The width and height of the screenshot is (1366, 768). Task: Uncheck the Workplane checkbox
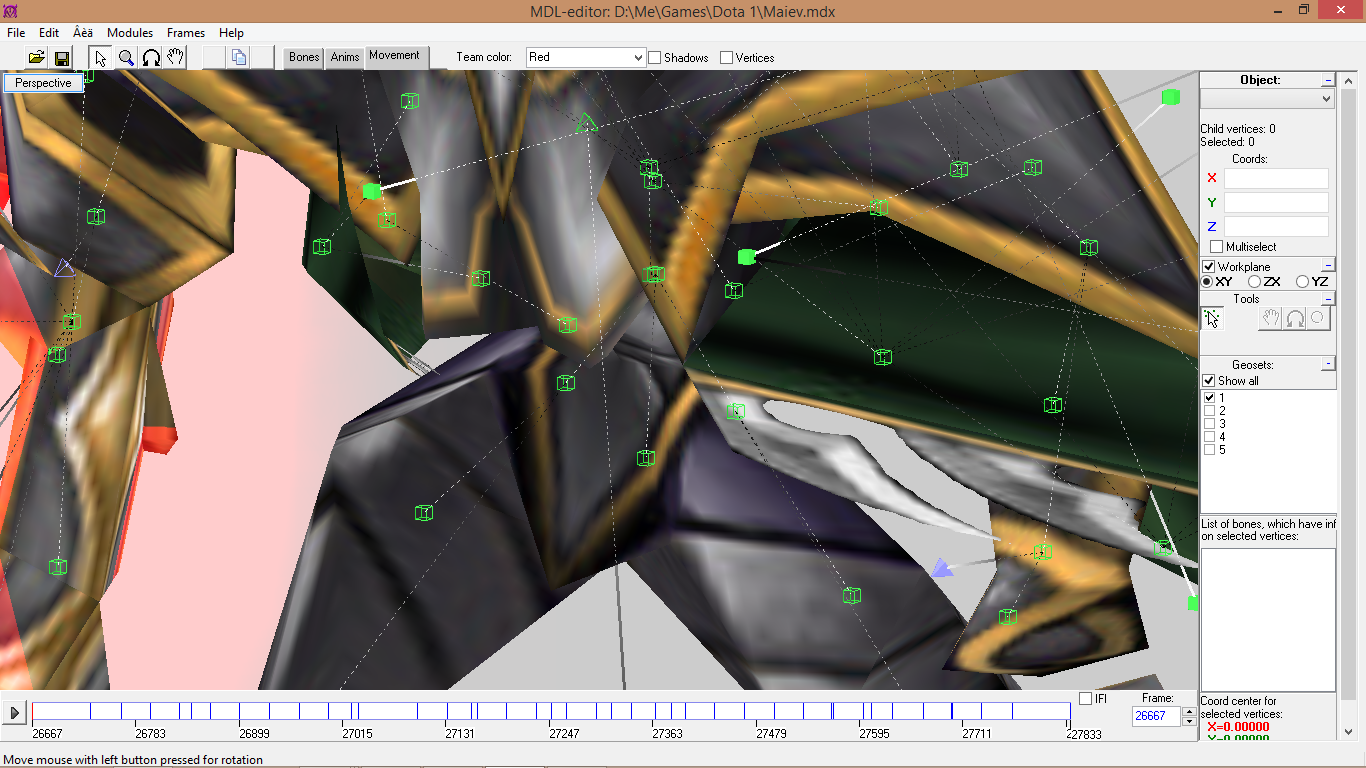tap(1208, 267)
